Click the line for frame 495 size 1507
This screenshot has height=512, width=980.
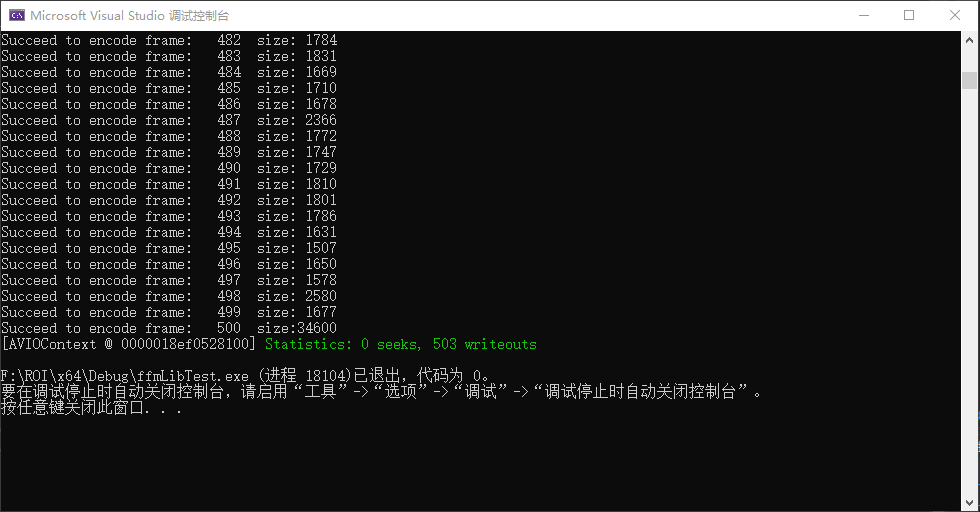coord(169,248)
